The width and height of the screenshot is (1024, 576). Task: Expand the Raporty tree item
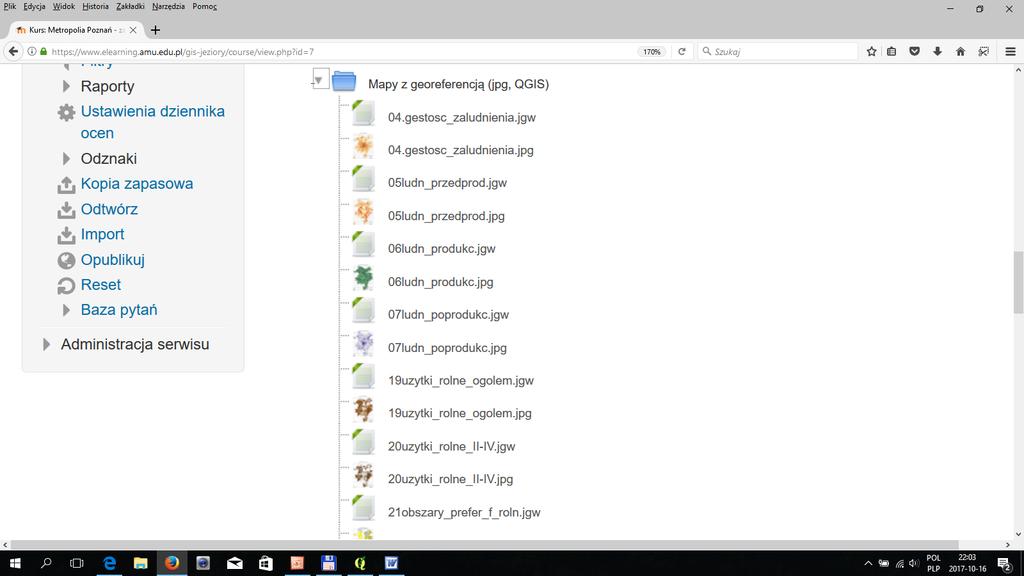pyautogui.click(x=66, y=86)
